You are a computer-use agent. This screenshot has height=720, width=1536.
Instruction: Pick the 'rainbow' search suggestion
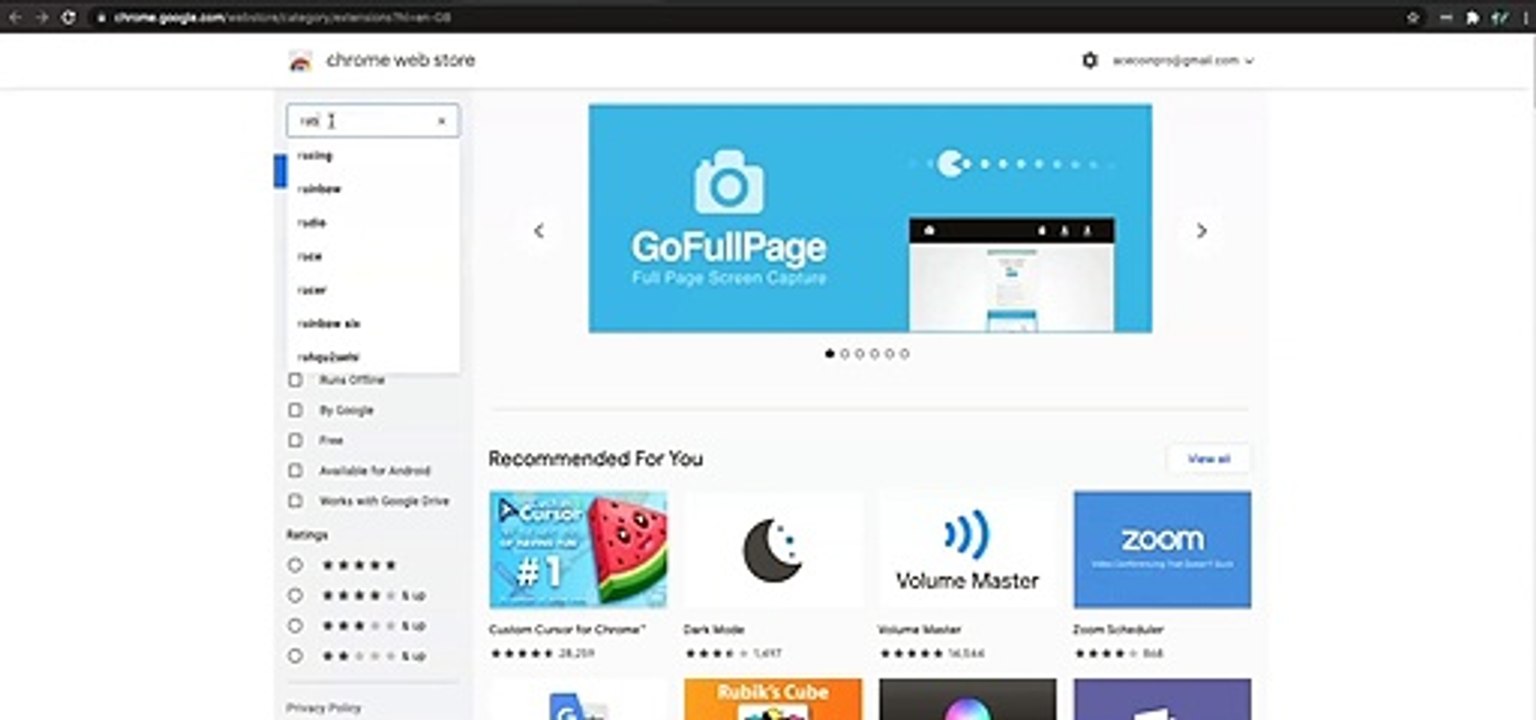pos(373,189)
